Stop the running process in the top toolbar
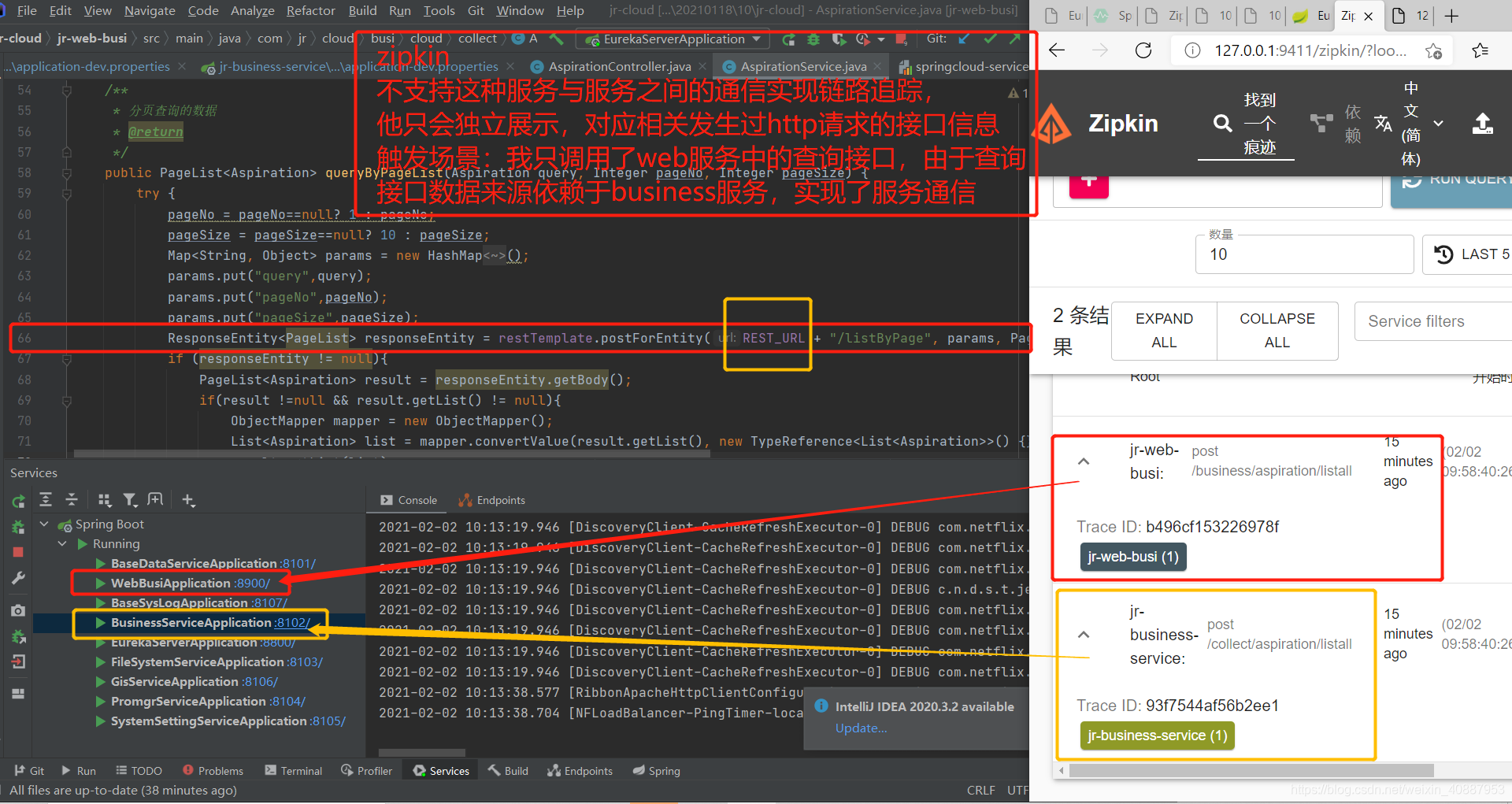Screen dimensions: 1512x804 point(902,39)
